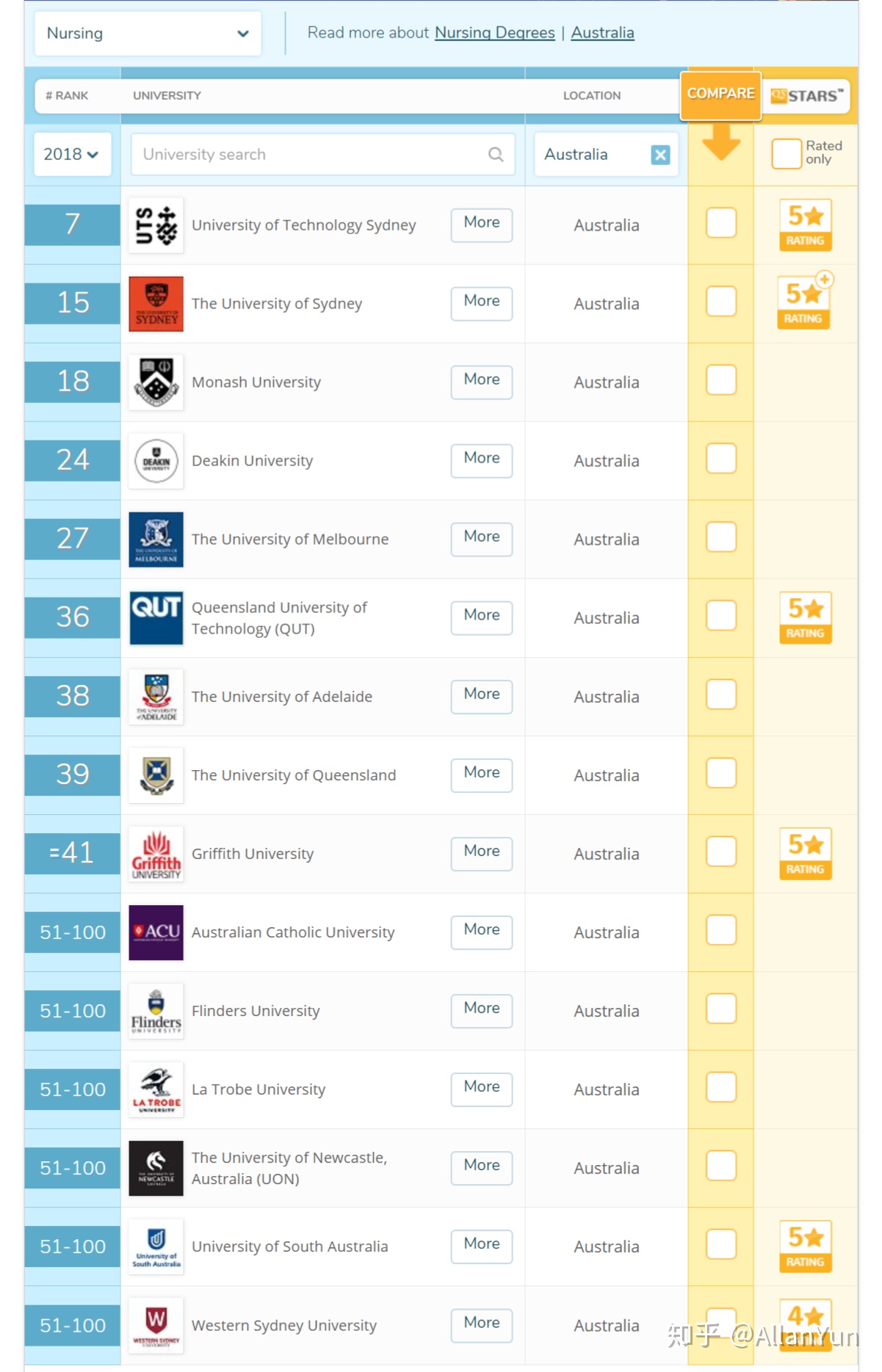The height and width of the screenshot is (1372, 882).
Task: Click the Monash University crest logo
Action: (x=156, y=382)
